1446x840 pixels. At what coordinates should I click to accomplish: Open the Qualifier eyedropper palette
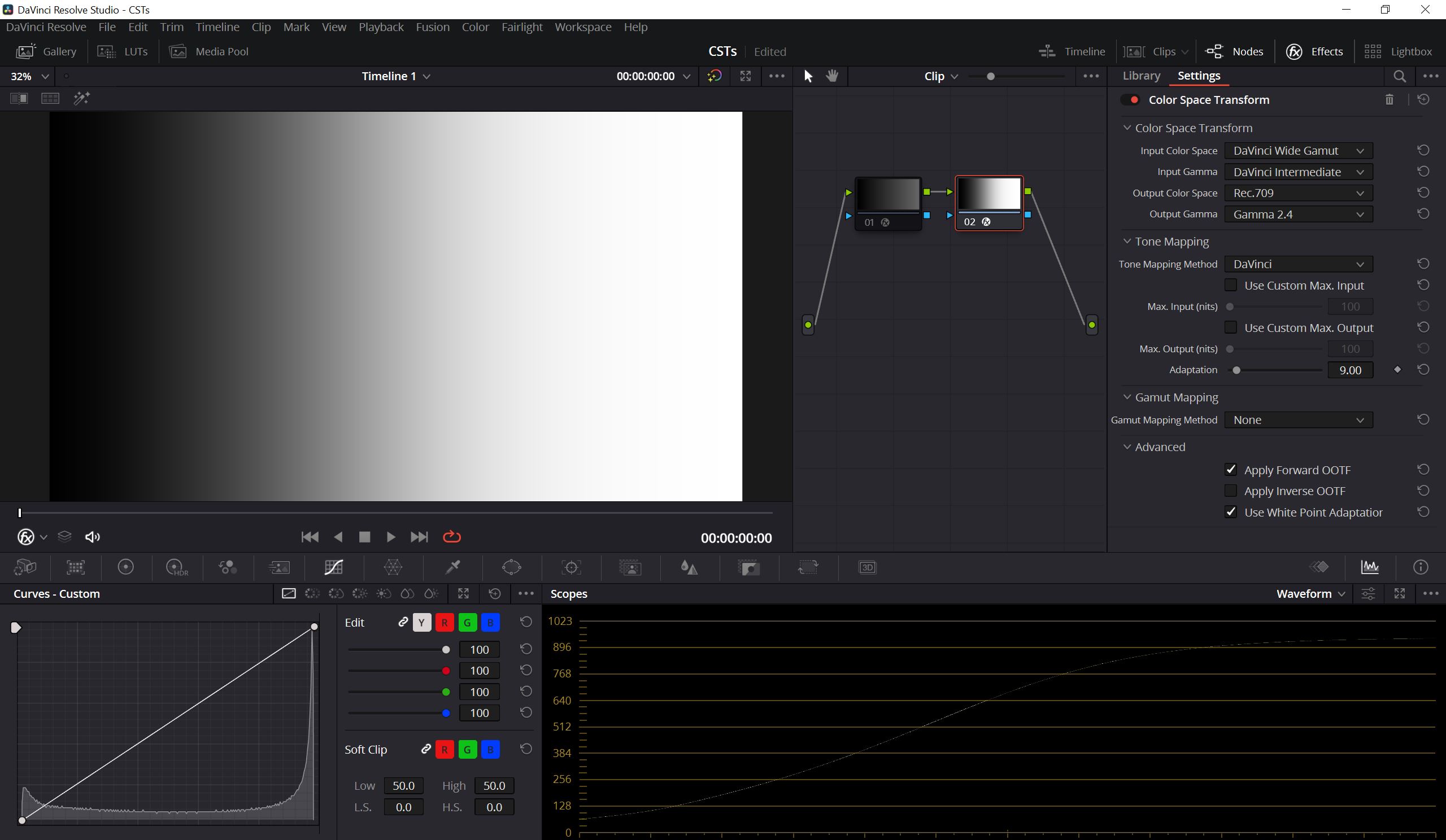[x=453, y=567]
